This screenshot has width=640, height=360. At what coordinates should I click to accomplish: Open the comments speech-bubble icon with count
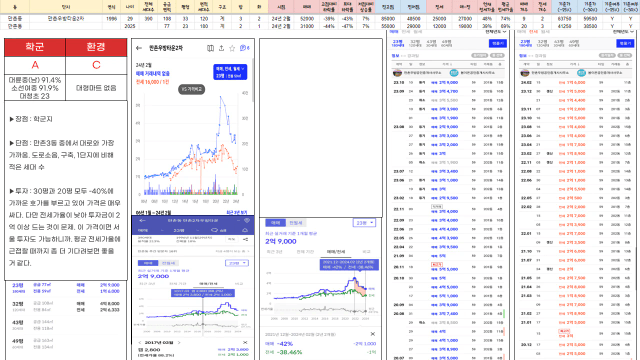(x=244, y=48)
